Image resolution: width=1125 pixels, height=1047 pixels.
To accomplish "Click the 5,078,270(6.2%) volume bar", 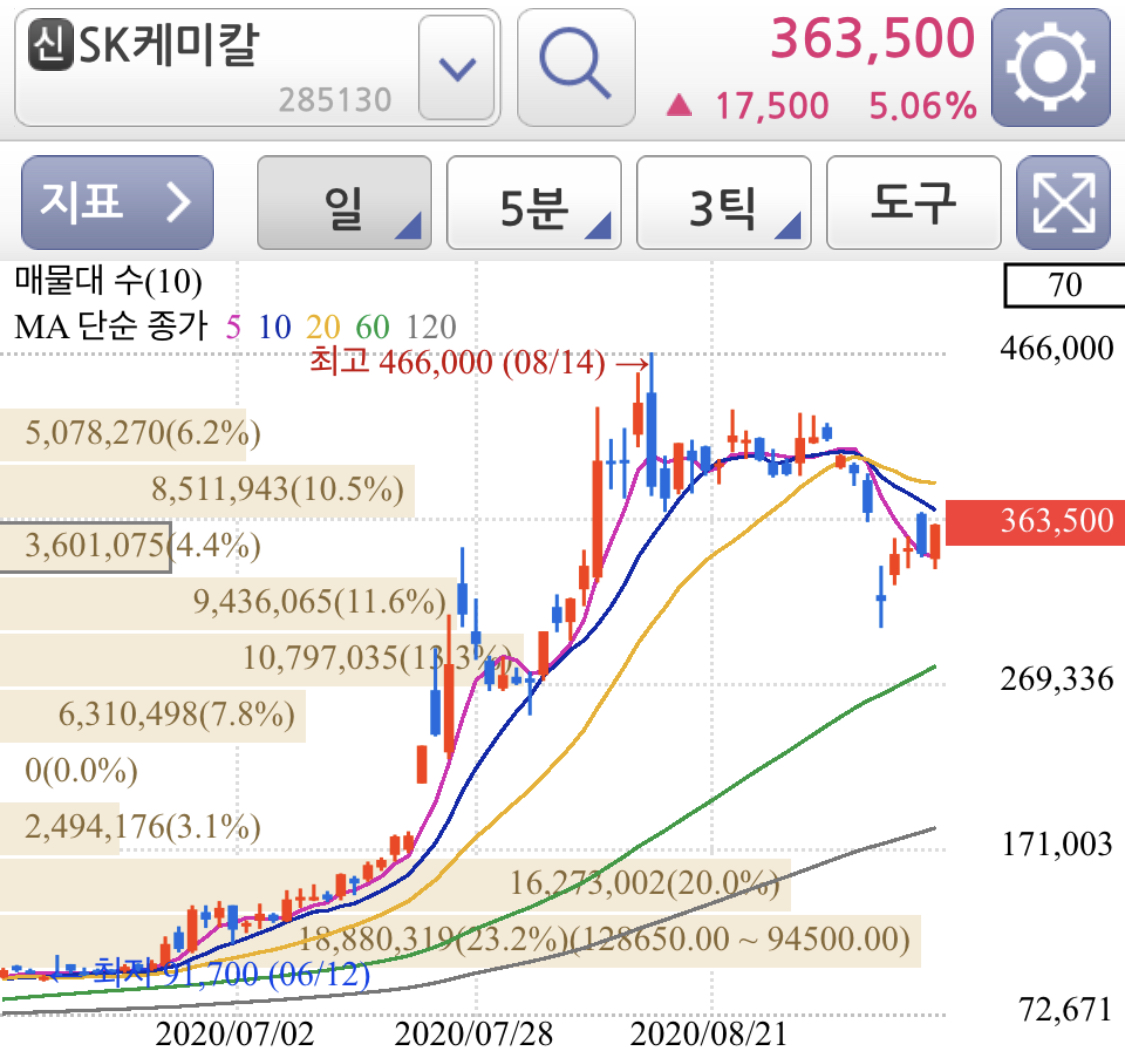I will click(x=123, y=434).
